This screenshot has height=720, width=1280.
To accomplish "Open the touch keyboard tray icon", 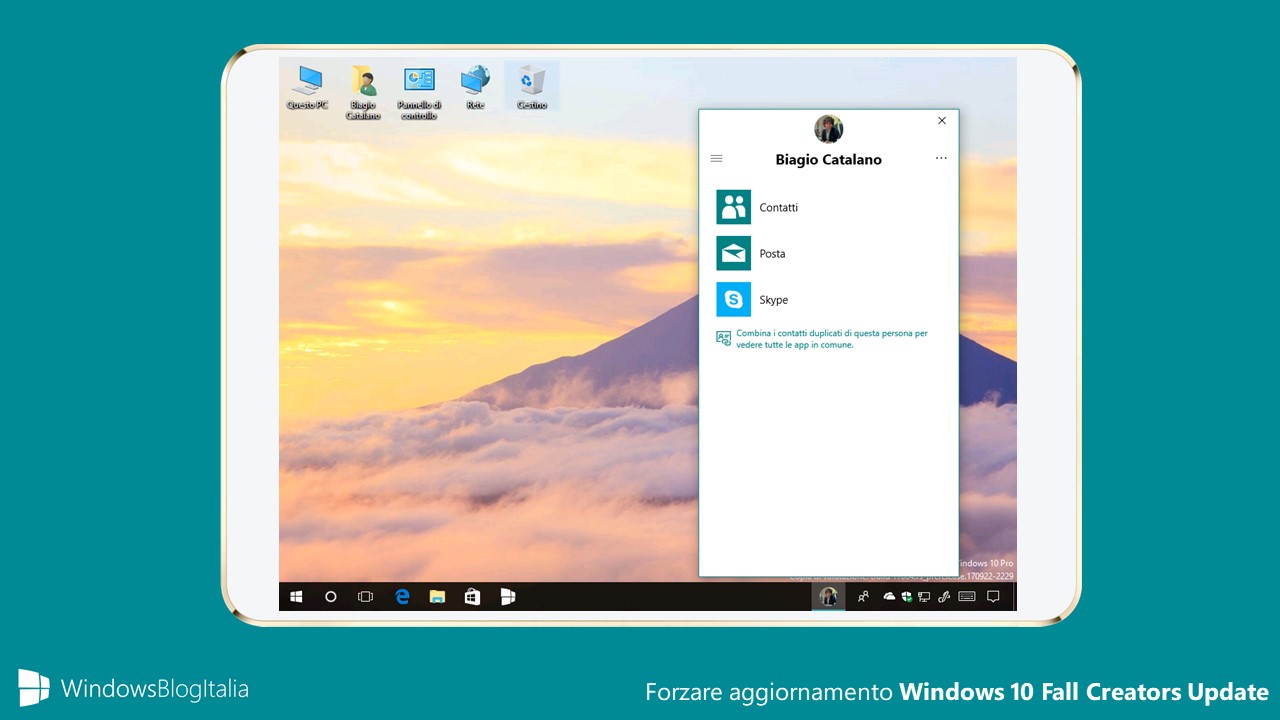I will point(967,597).
